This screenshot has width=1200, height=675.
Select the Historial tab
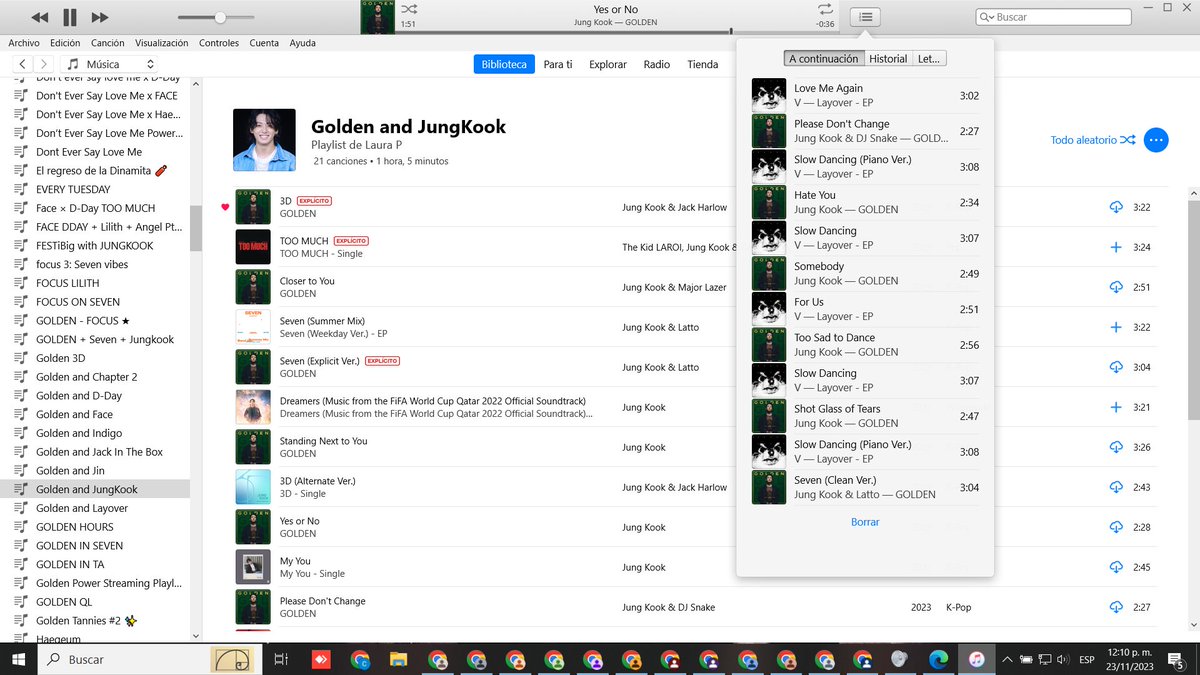[888, 59]
